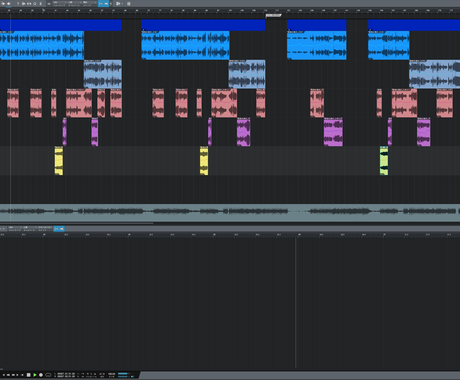Open the lower editor Snap mode dropdown
The height and width of the screenshot is (380, 460).
(45, 227)
